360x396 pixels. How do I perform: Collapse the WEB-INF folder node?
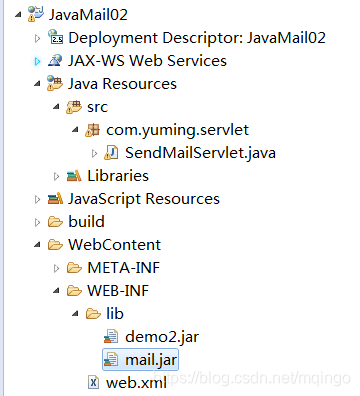point(56,291)
